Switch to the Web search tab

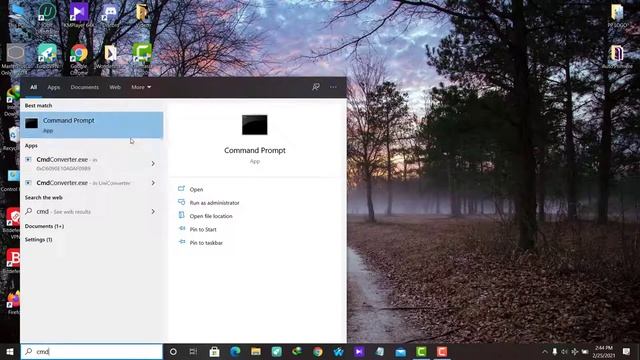(115, 87)
